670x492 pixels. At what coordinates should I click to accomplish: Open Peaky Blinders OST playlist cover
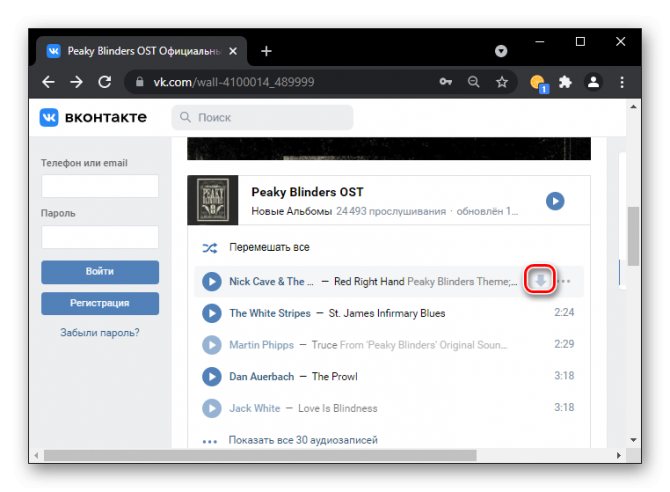[213, 200]
